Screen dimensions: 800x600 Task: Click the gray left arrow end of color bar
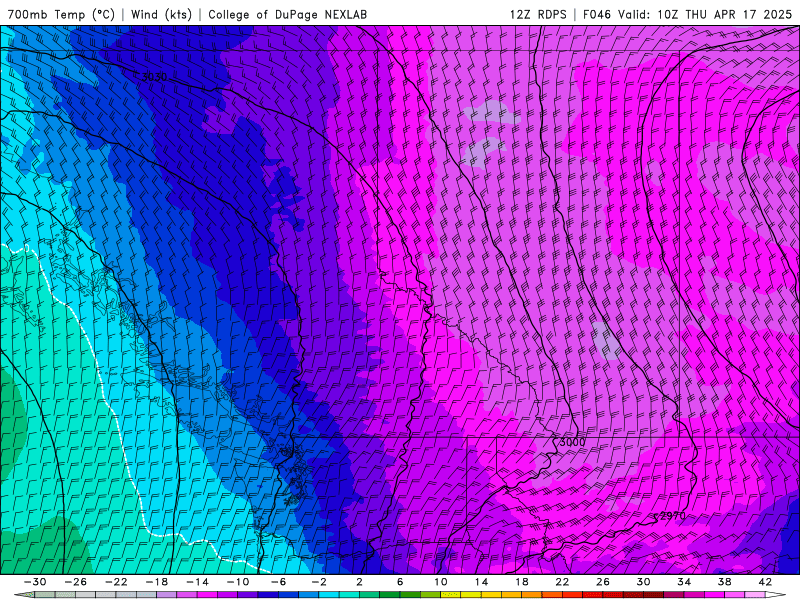[x=24, y=595]
